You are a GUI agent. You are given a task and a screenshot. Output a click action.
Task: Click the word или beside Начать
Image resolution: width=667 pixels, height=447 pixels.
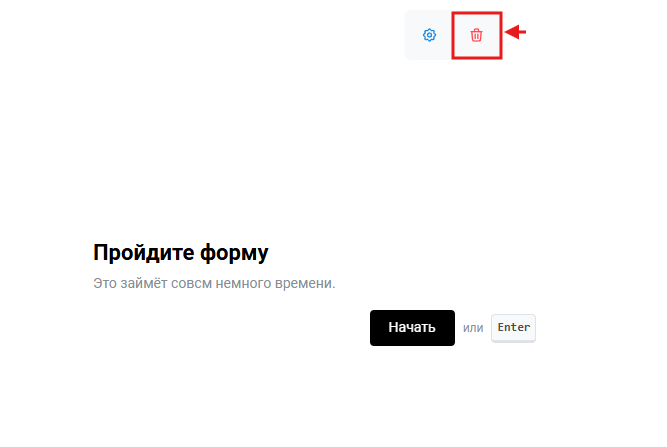pos(473,328)
